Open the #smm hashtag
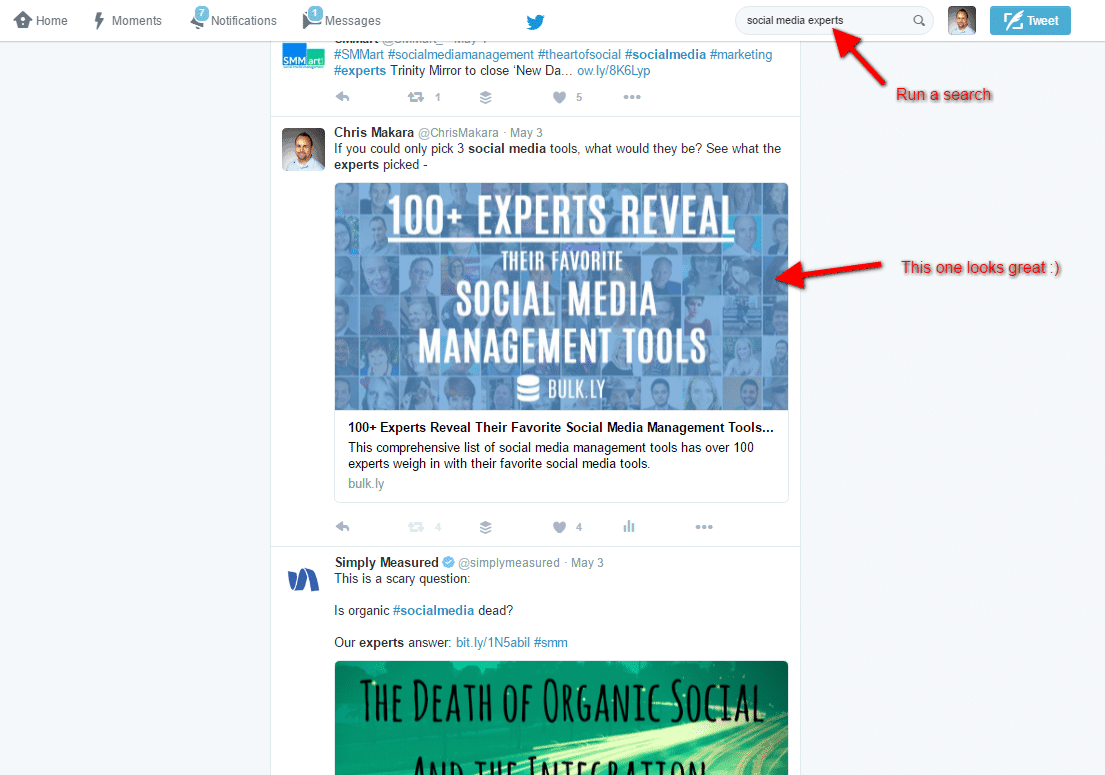1105x775 pixels. [x=550, y=643]
